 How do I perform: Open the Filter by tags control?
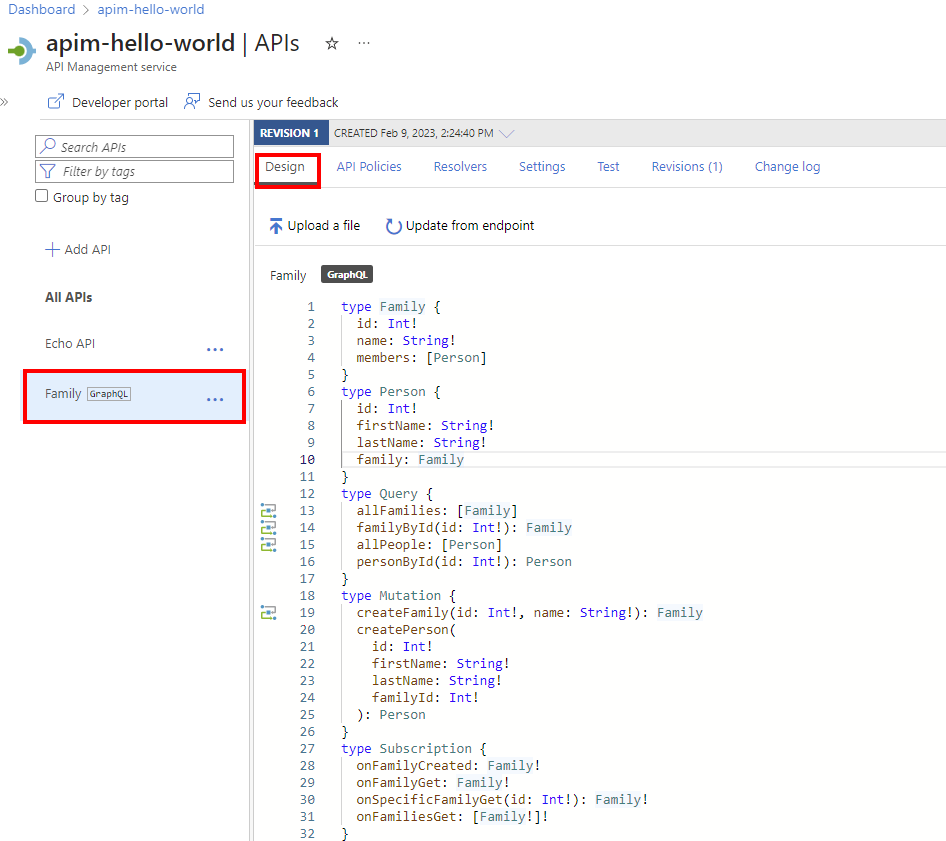click(134, 172)
